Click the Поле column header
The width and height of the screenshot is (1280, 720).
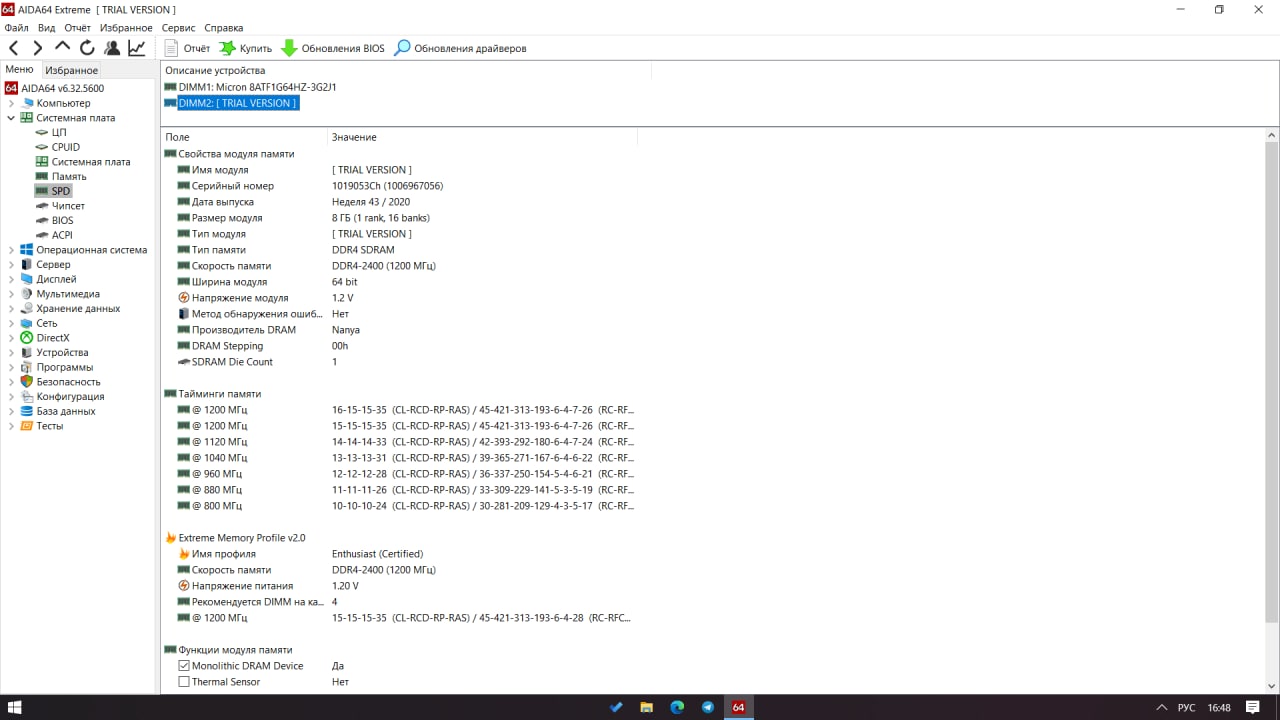244,137
